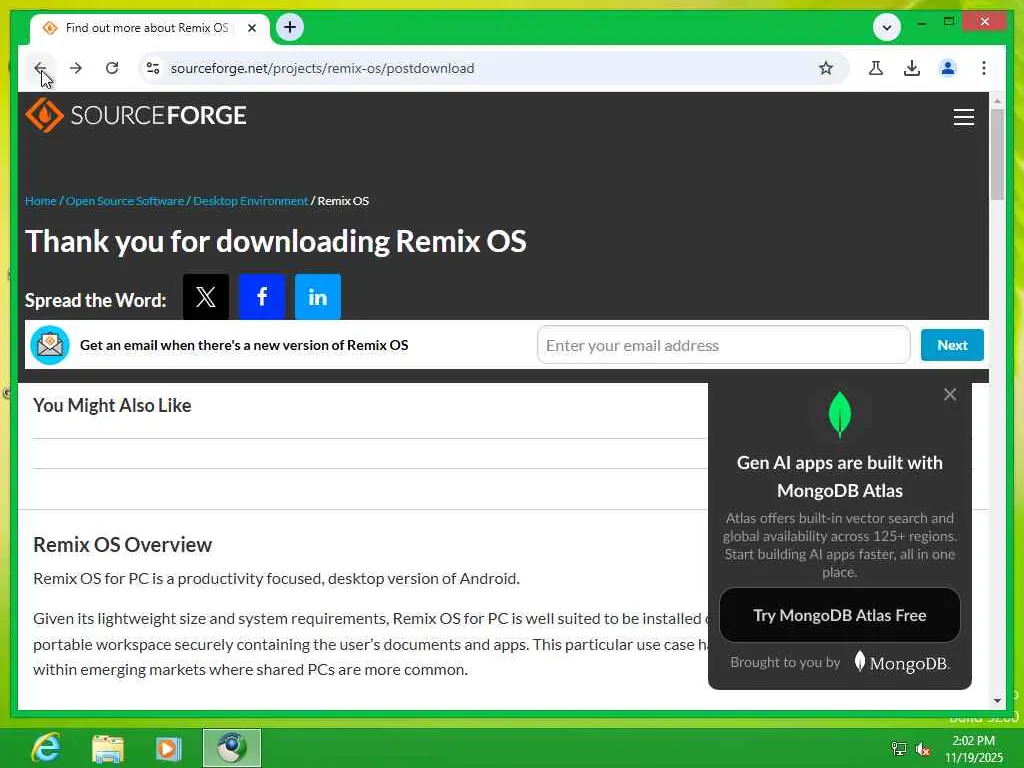Open the Home breadcrumb link
Image resolution: width=1024 pixels, height=768 pixels.
tap(40, 200)
